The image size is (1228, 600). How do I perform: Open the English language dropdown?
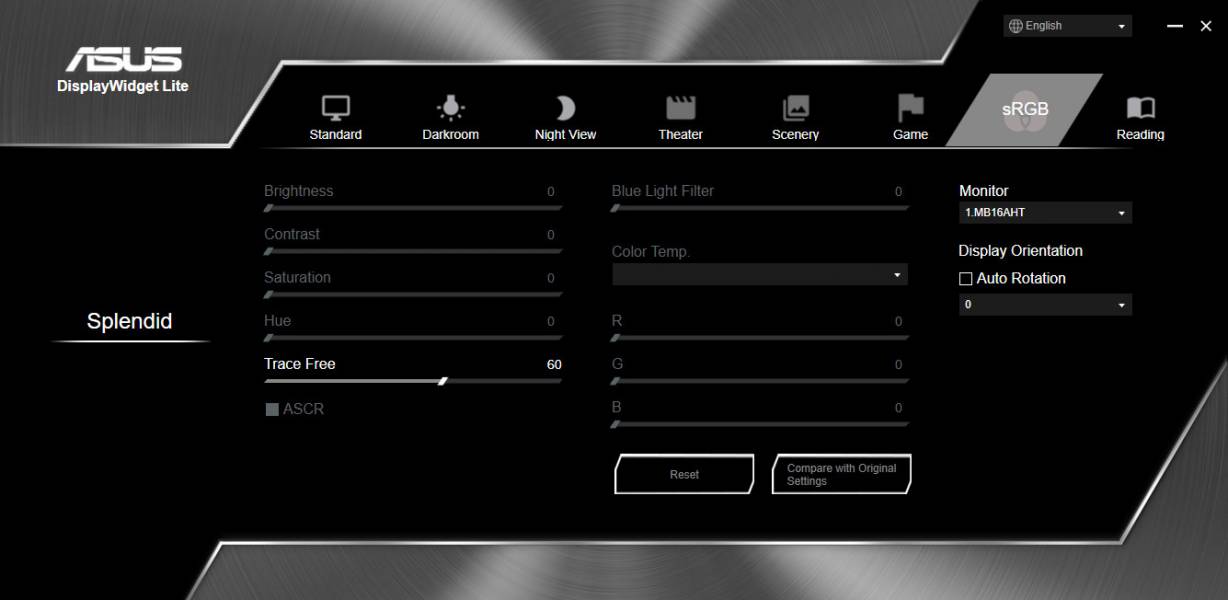(x=1068, y=26)
